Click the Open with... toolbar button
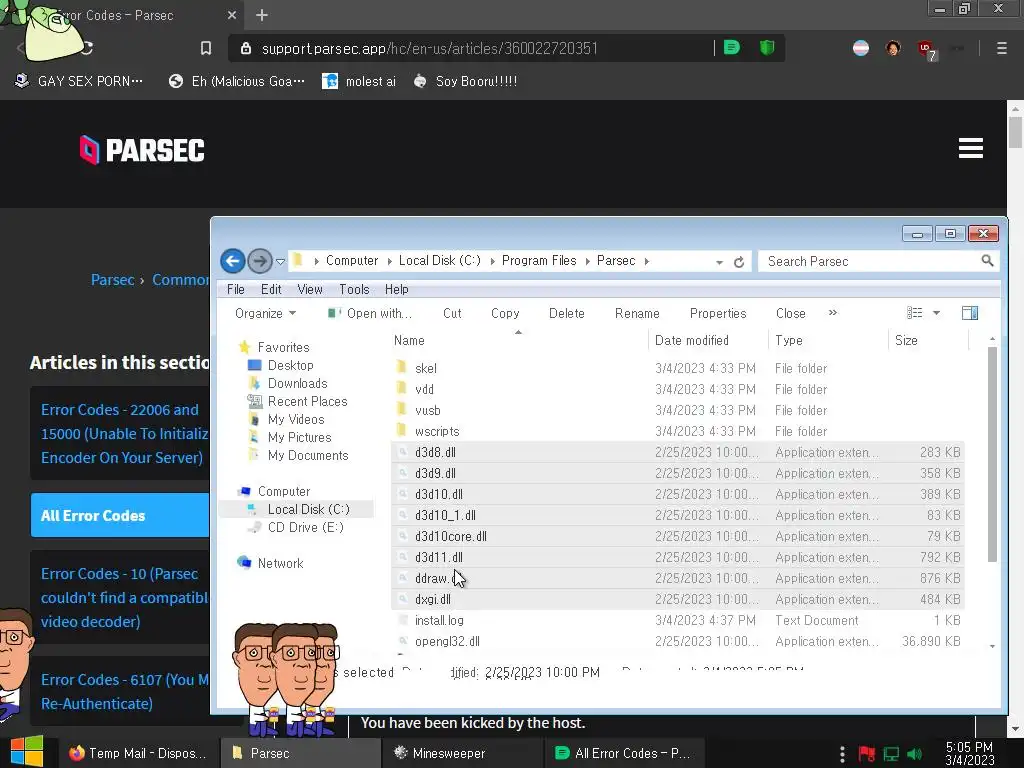Image resolution: width=1024 pixels, height=768 pixels. pos(370,313)
